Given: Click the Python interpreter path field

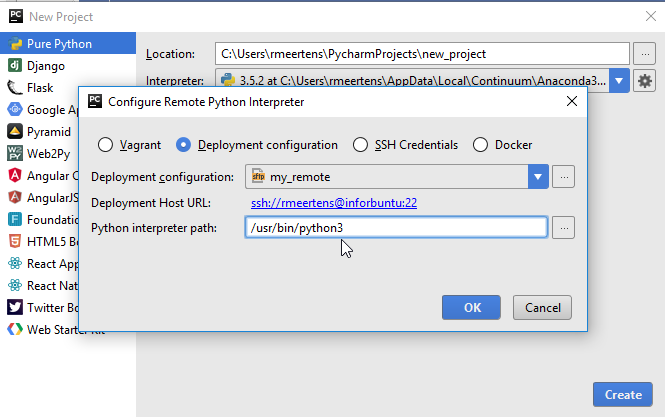Looking at the screenshot, I should point(396,228).
